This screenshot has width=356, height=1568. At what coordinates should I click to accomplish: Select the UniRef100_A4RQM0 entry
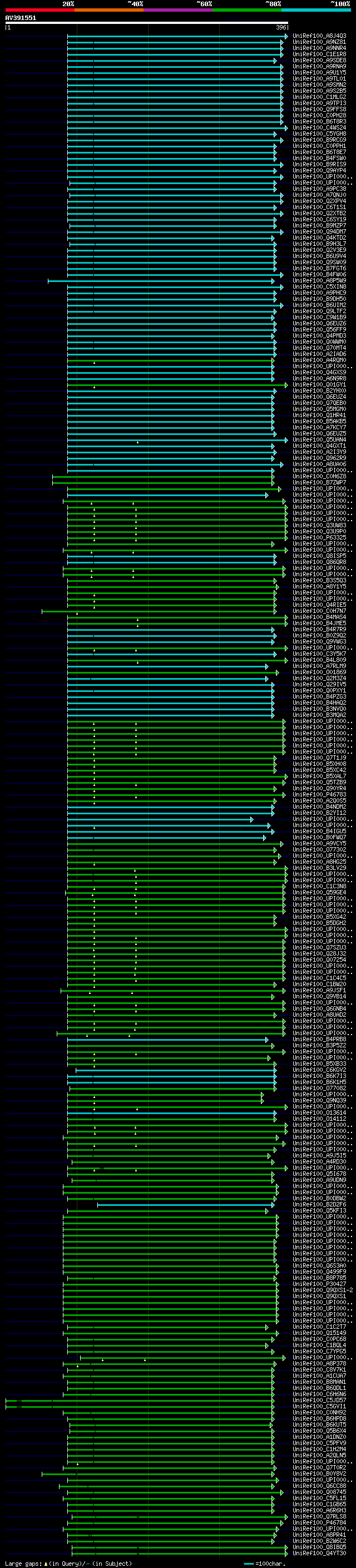(319, 360)
